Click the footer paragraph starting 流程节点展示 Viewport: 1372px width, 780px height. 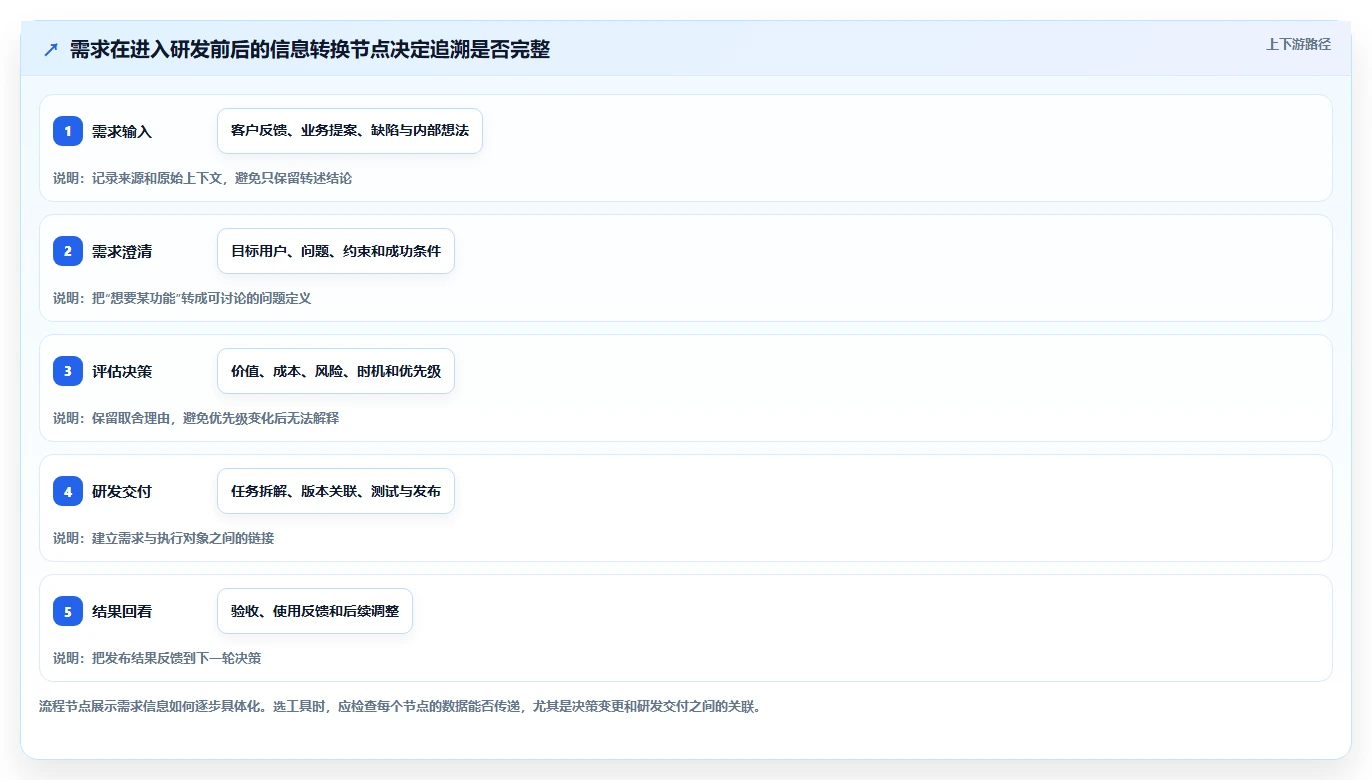pyautogui.click(x=400, y=706)
